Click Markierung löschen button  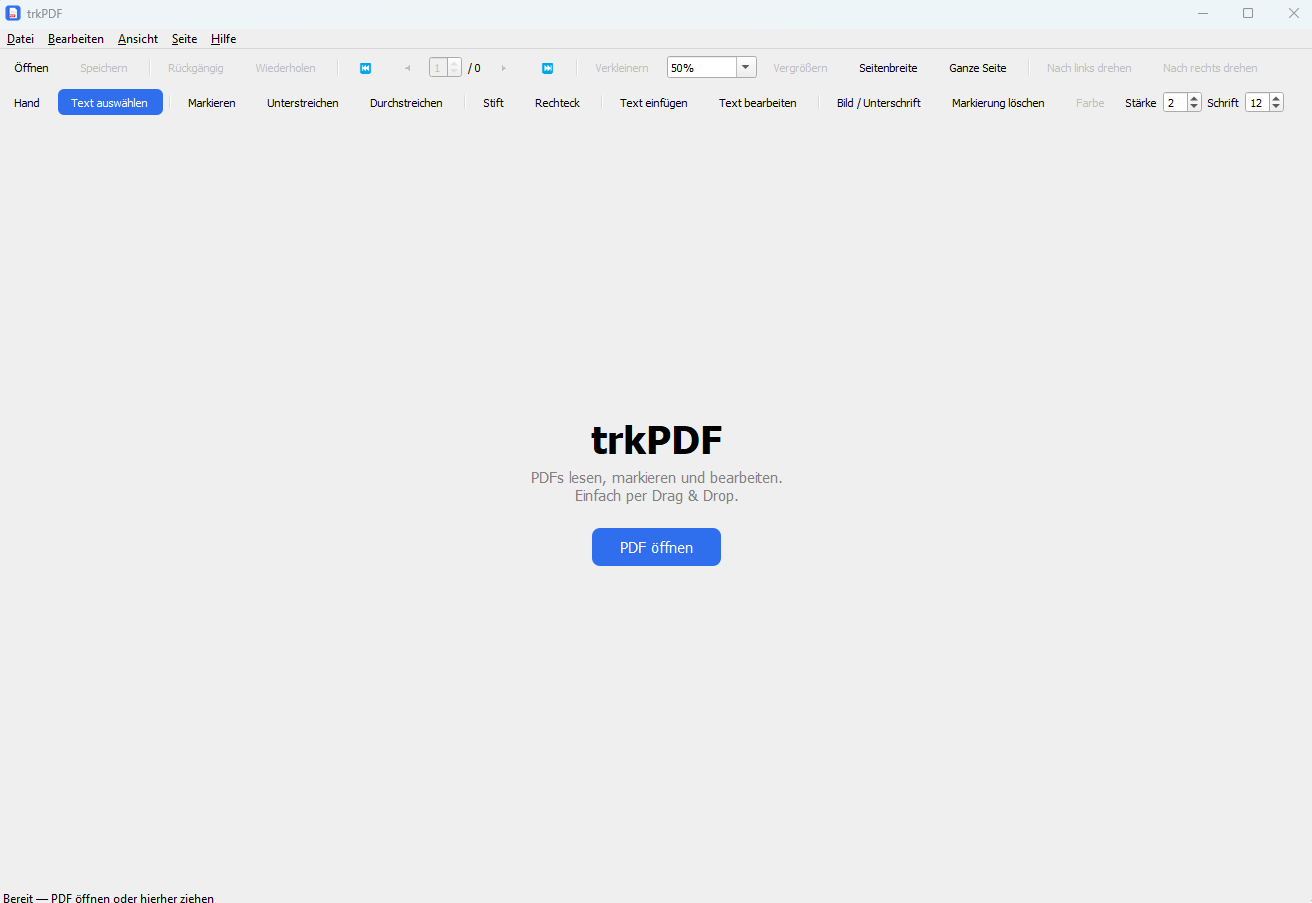click(x=998, y=103)
